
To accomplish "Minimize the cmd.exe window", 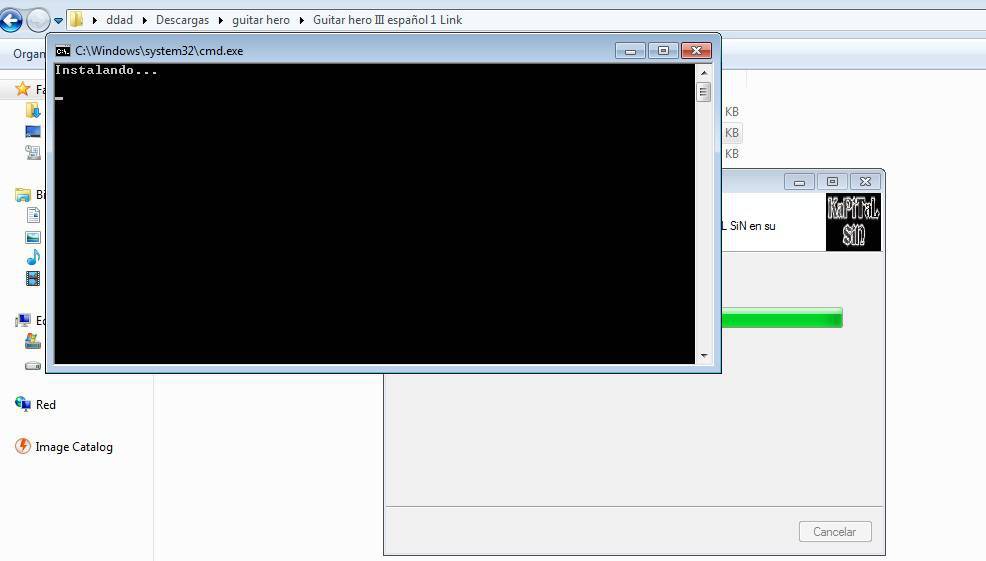I will 630,51.
